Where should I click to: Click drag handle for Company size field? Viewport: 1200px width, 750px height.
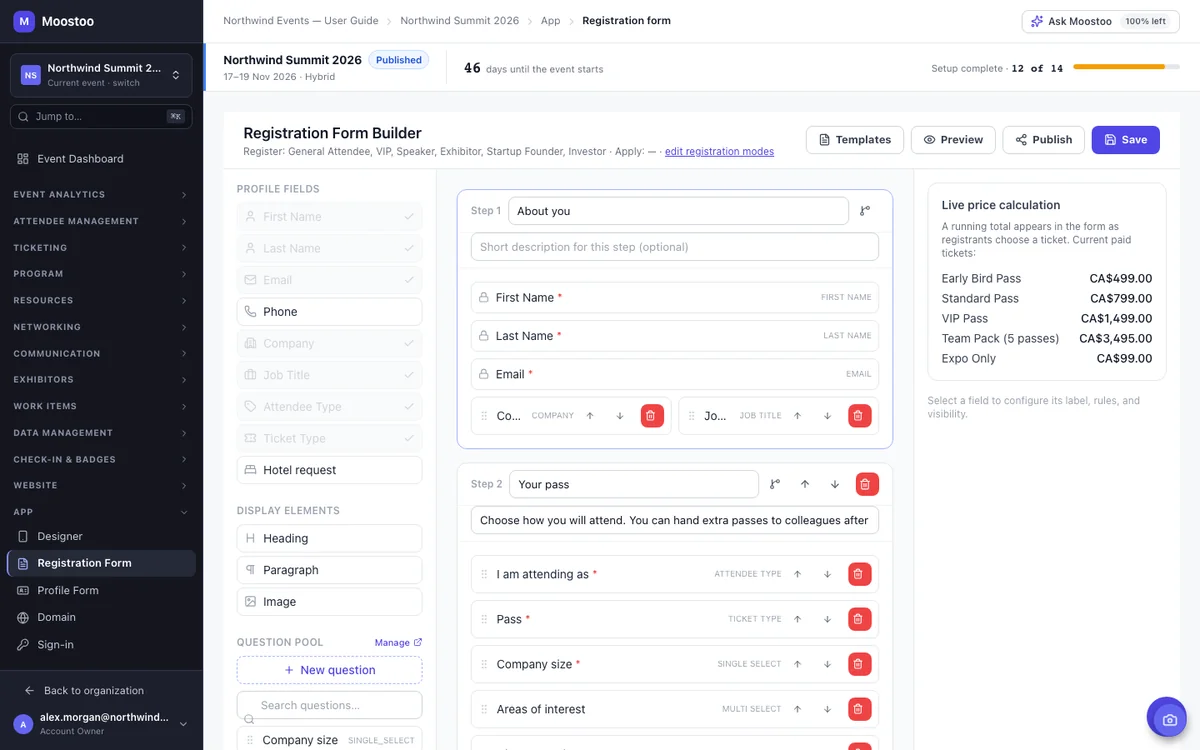[485, 664]
